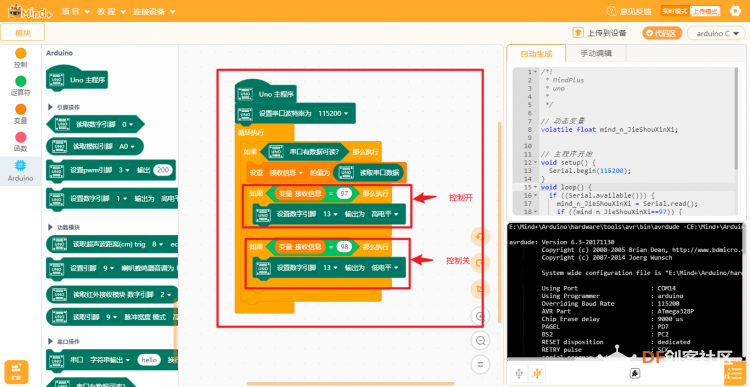
Task: Reset workspace zoom with equals button
Action: [x=480, y=364]
